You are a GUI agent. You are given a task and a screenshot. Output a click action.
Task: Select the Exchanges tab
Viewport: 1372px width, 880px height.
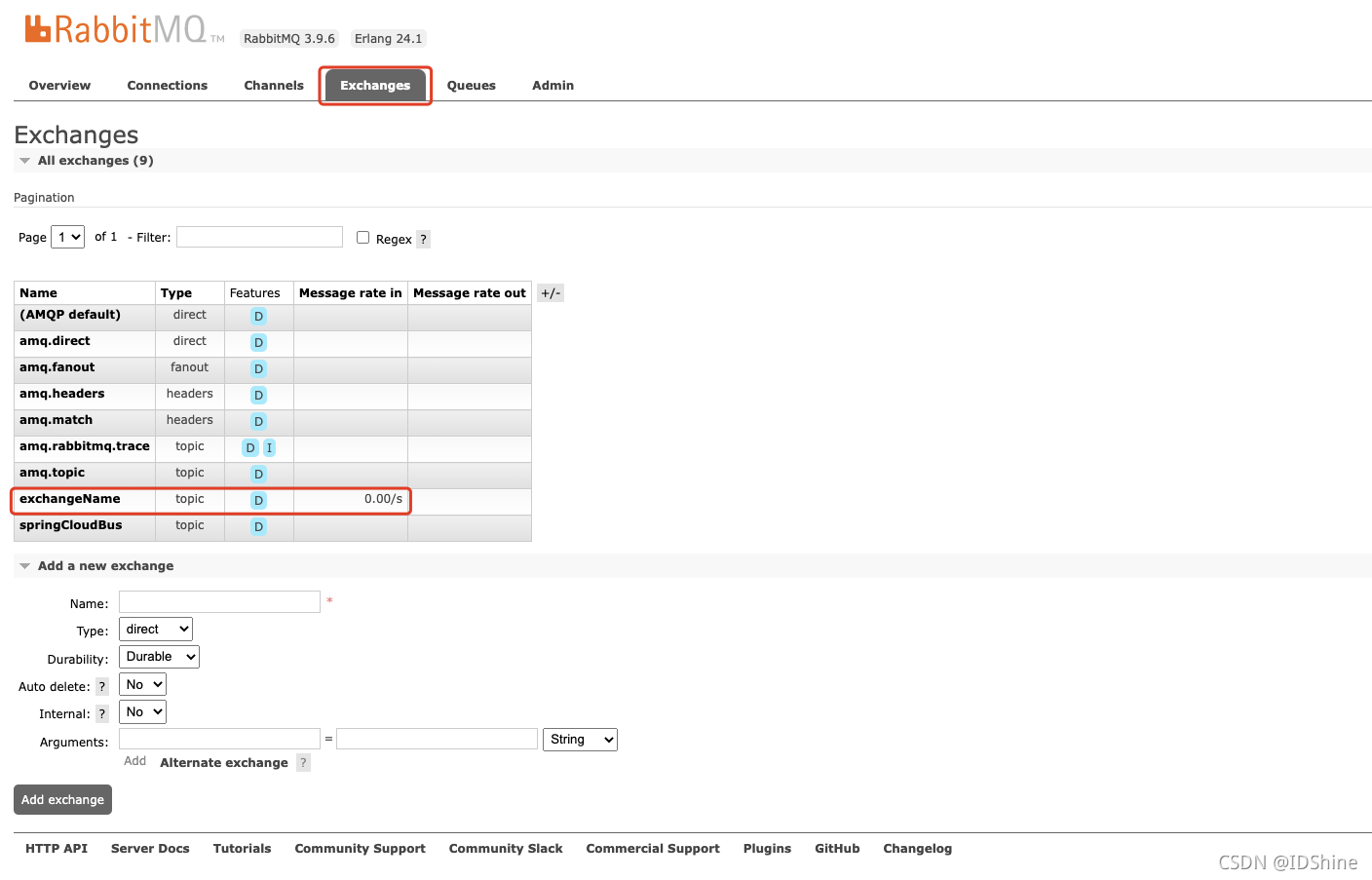(375, 86)
